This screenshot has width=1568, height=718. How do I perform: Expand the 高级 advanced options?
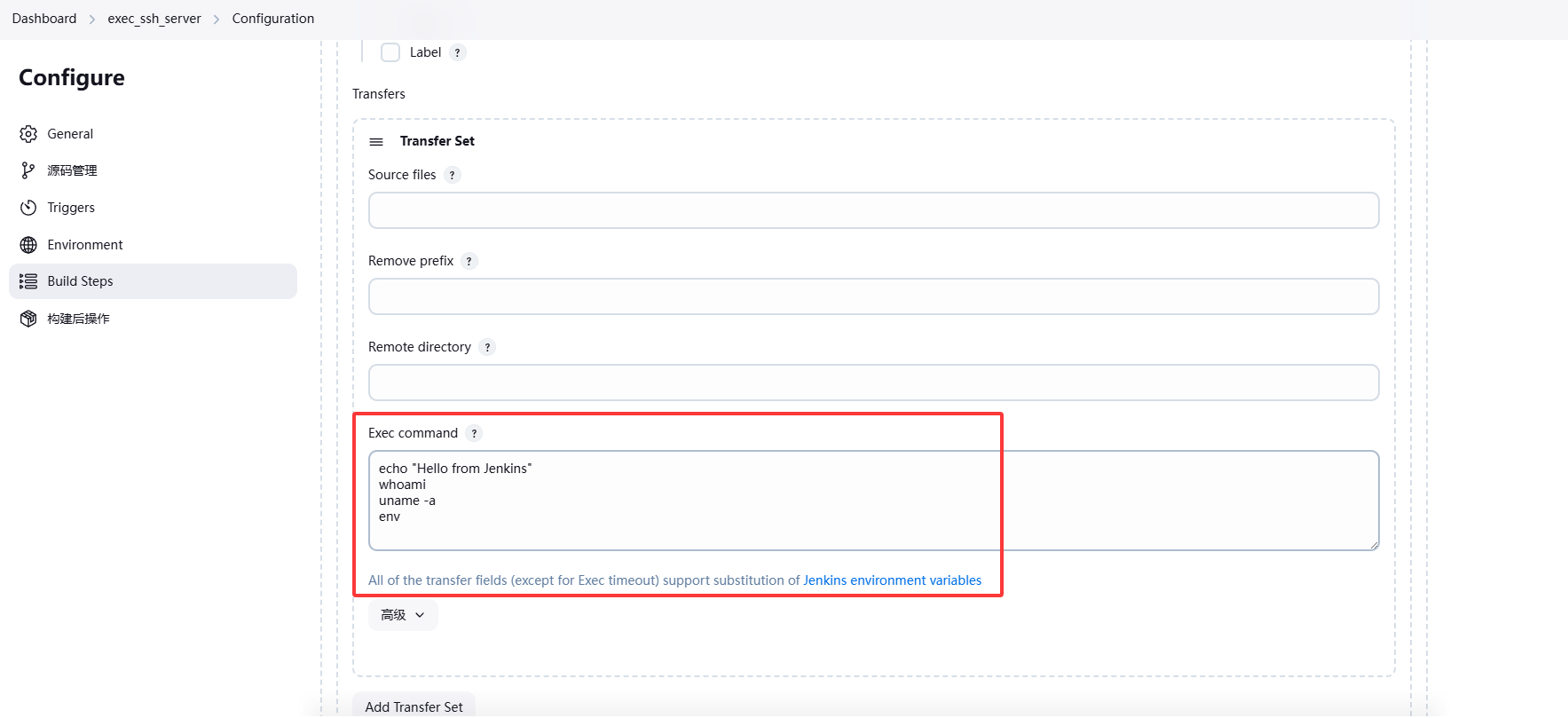coord(403,615)
